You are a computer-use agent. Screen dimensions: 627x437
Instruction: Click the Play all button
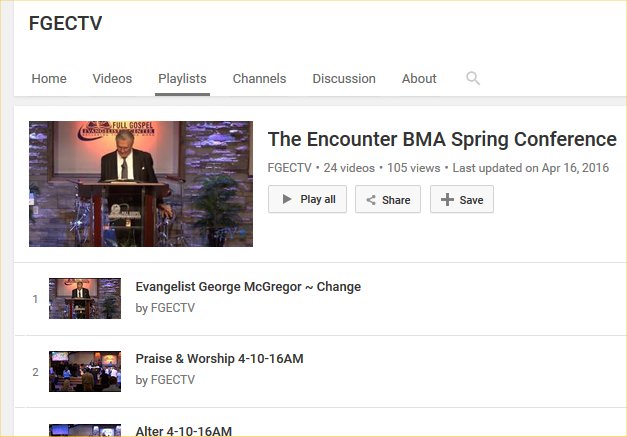tap(308, 199)
